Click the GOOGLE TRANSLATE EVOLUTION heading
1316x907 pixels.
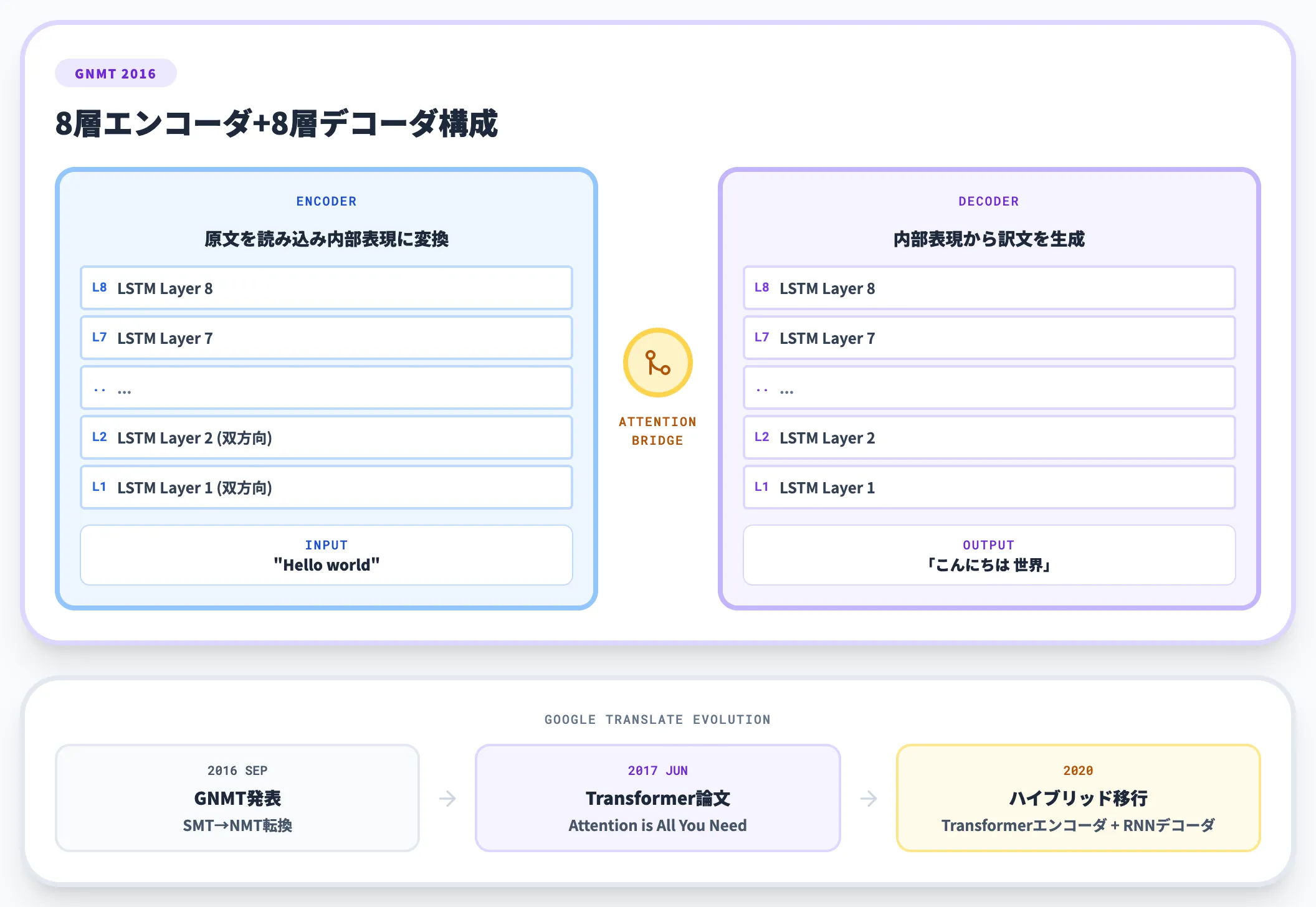point(657,719)
